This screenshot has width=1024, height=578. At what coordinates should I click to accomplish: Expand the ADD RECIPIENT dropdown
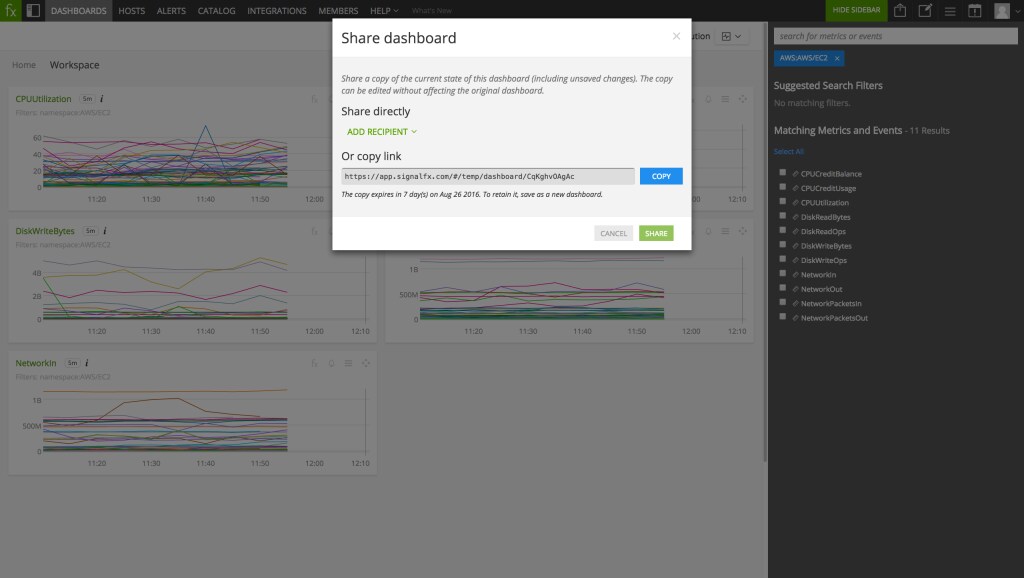point(381,132)
